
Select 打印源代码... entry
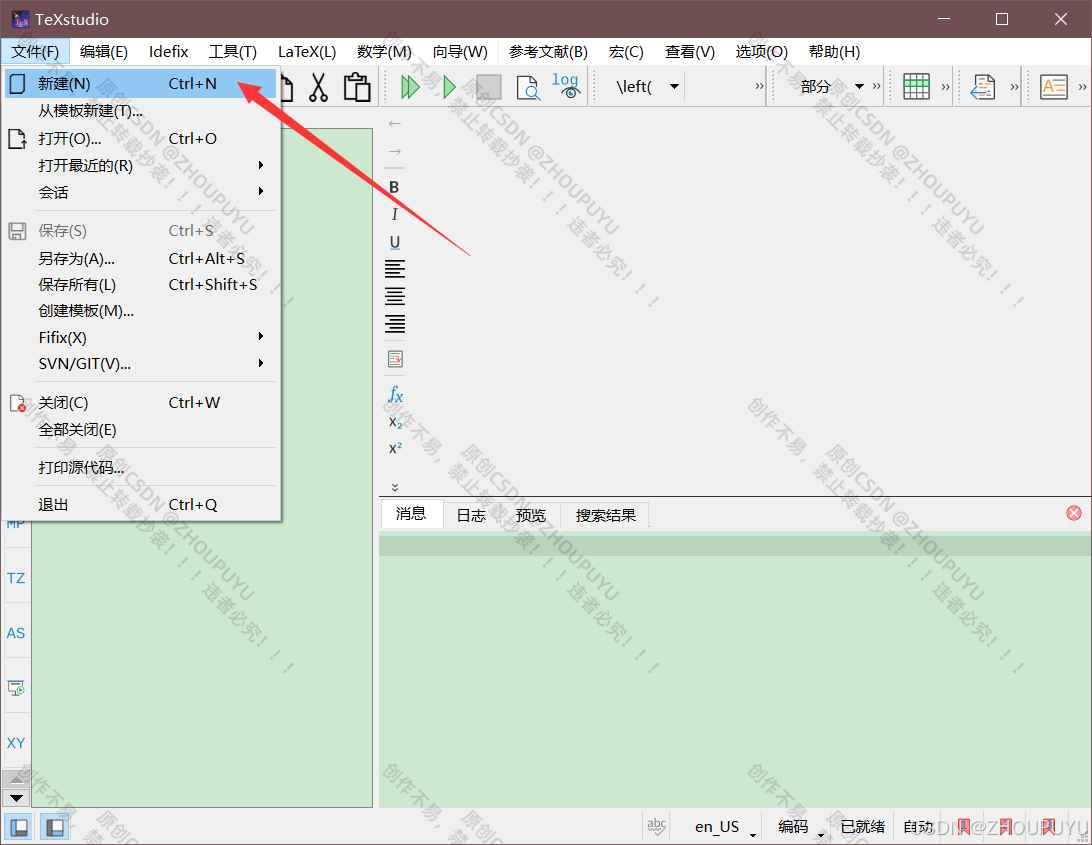click(x=141, y=467)
